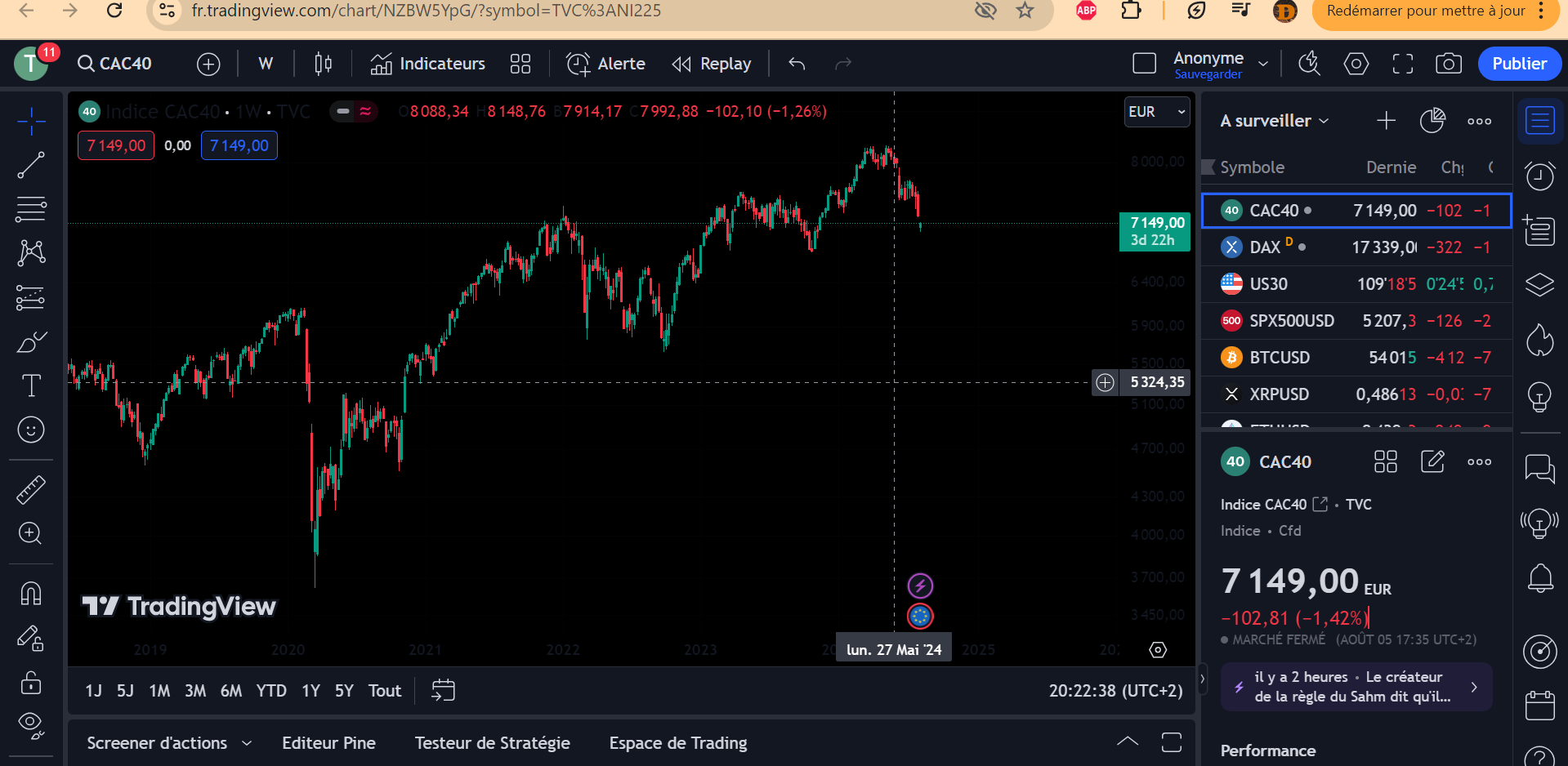Set chart range to 1J
The height and width of the screenshot is (766, 1568).
pos(94,691)
